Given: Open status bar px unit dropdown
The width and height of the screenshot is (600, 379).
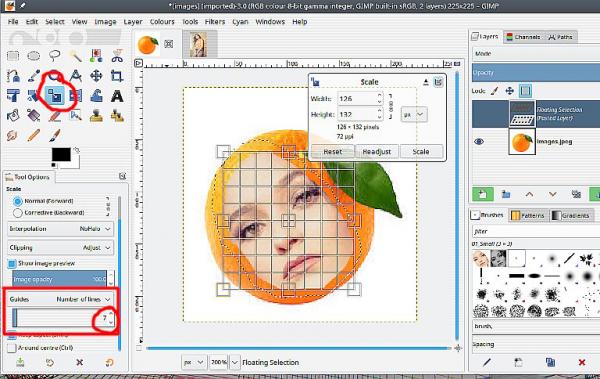Looking at the screenshot, I should pos(194,362).
